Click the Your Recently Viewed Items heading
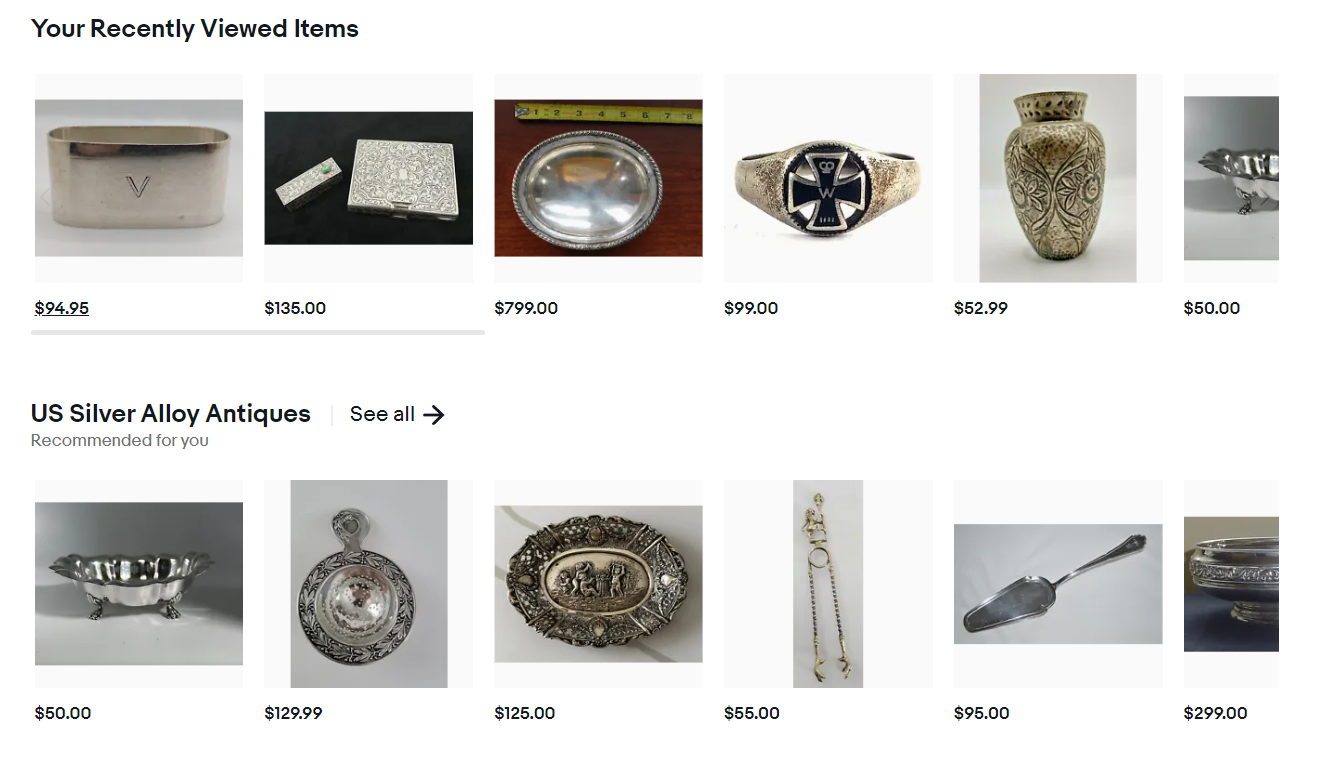 pyautogui.click(x=195, y=28)
